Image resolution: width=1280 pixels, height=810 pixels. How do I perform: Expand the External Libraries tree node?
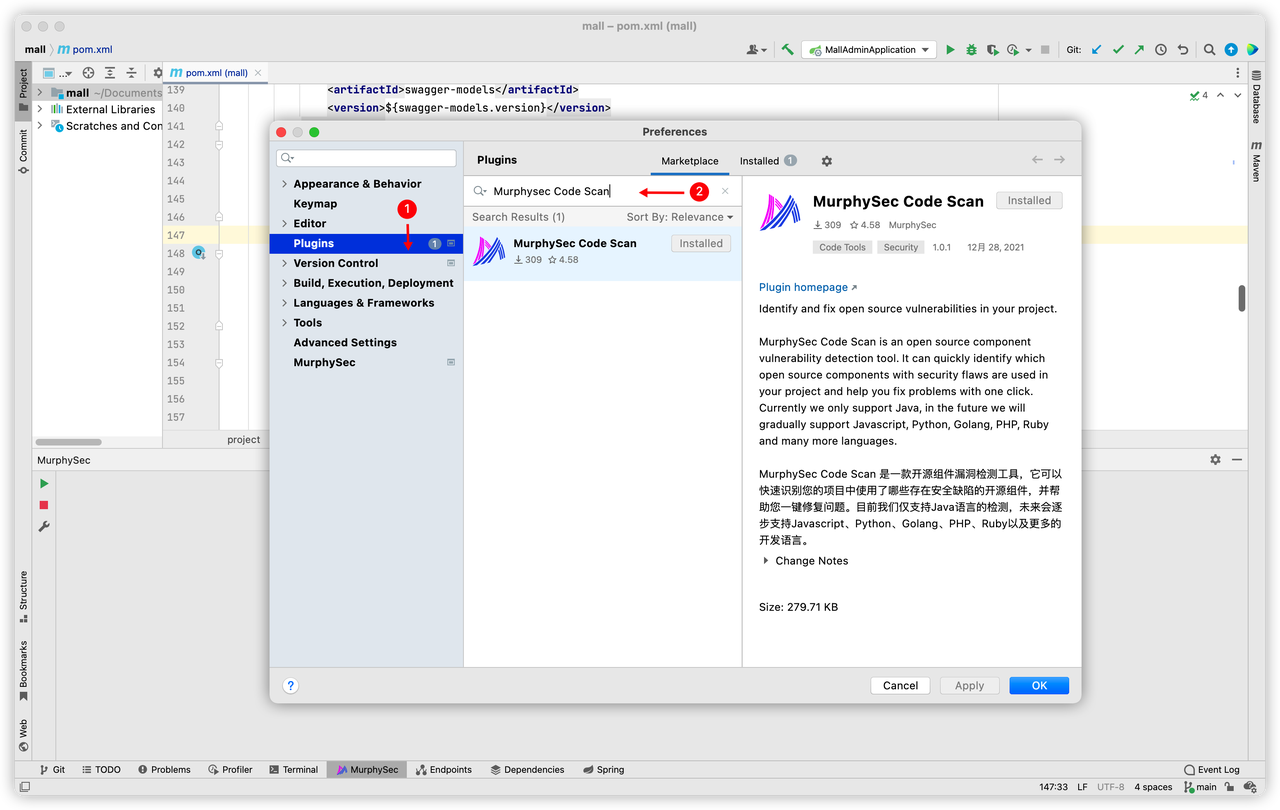coord(40,109)
